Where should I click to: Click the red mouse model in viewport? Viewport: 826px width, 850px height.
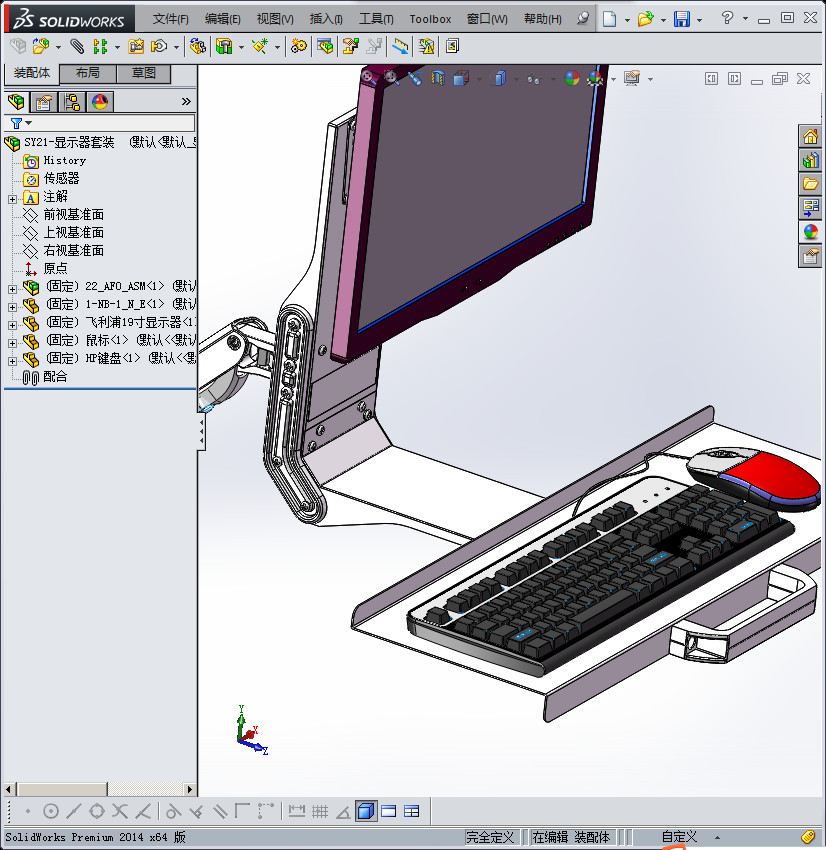756,477
